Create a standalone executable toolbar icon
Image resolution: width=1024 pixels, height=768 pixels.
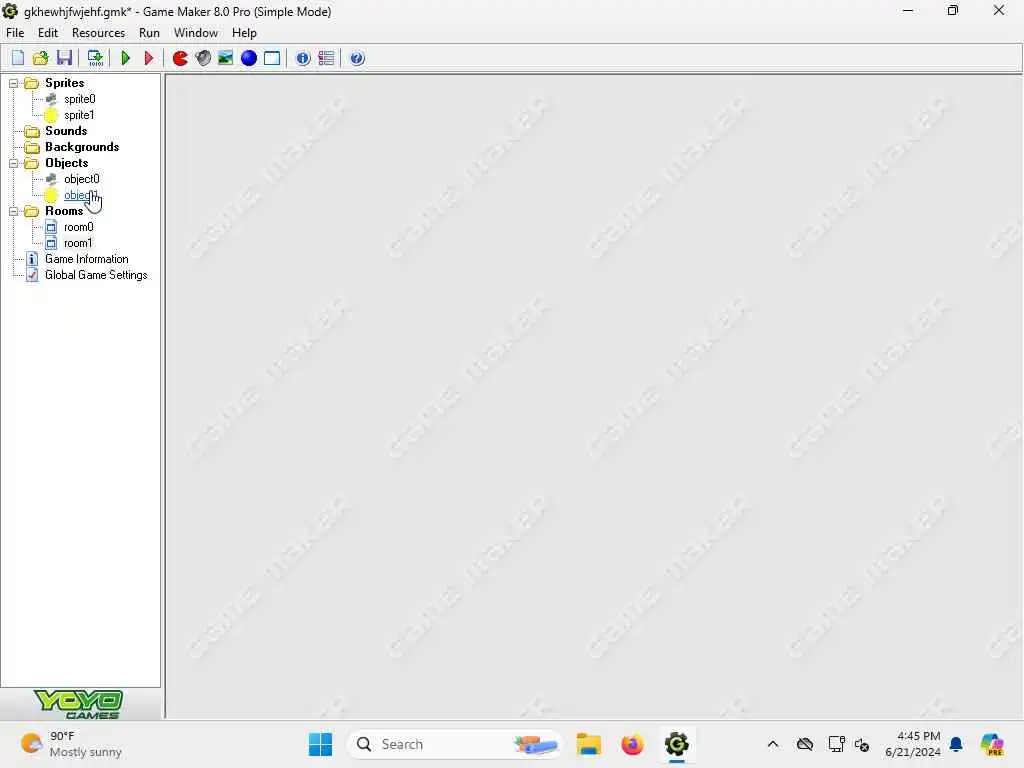[95, 58]
